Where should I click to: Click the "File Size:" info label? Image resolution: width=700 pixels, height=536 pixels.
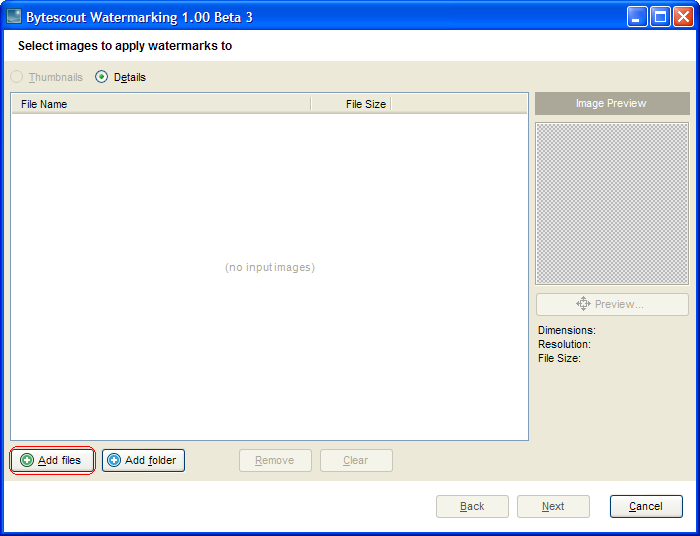[x=559, y=358]
